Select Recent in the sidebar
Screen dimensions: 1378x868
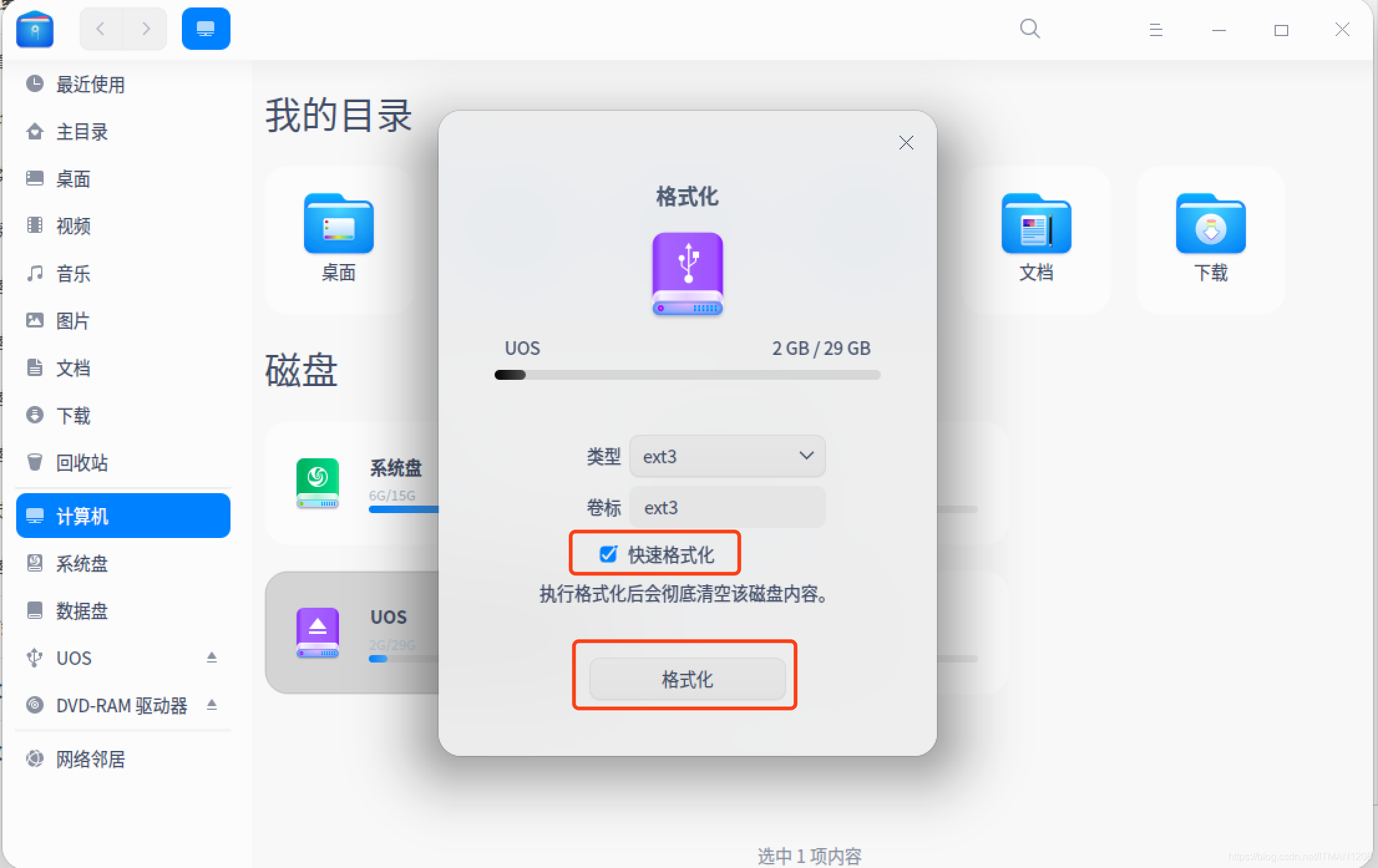pyautogui.click(x=90, y=85)
